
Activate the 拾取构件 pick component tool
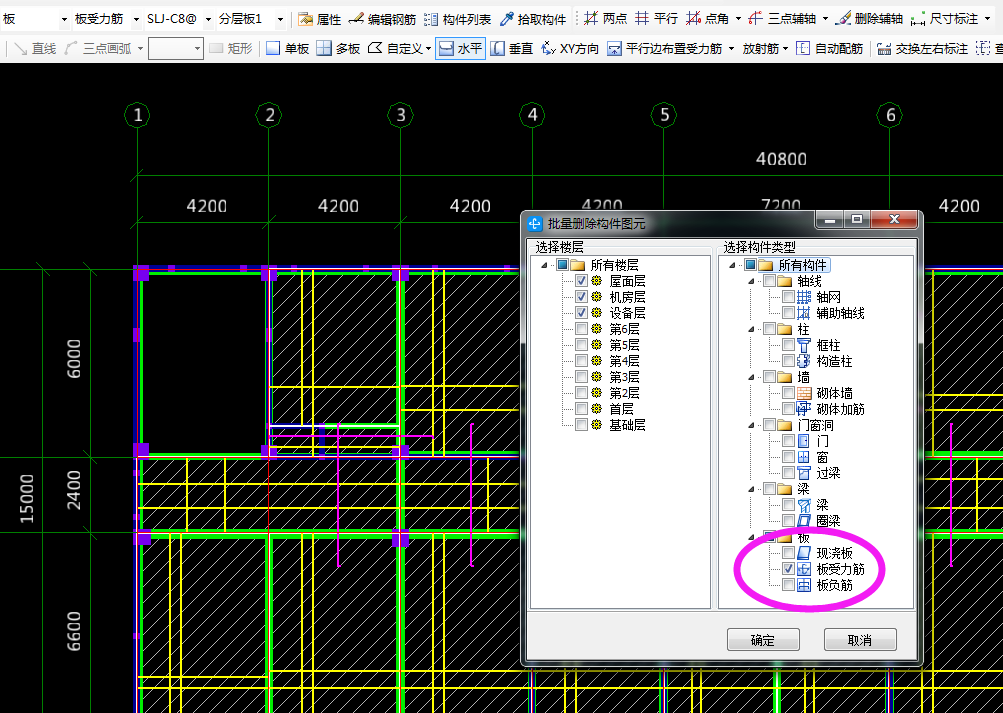(533, 19)
